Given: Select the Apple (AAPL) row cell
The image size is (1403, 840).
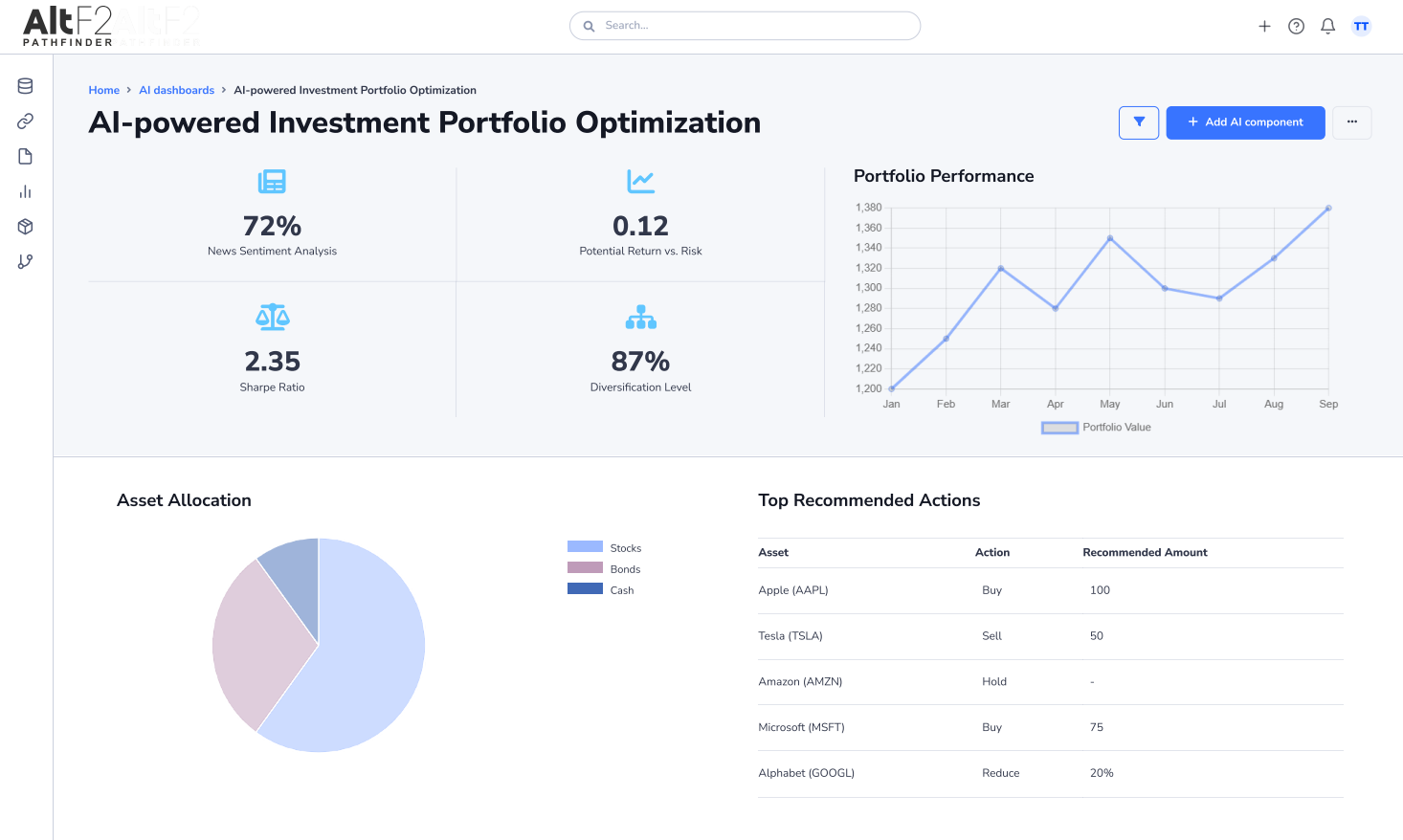Looking at the screenshot, I should pyautogui.click(x=793, y=590).
